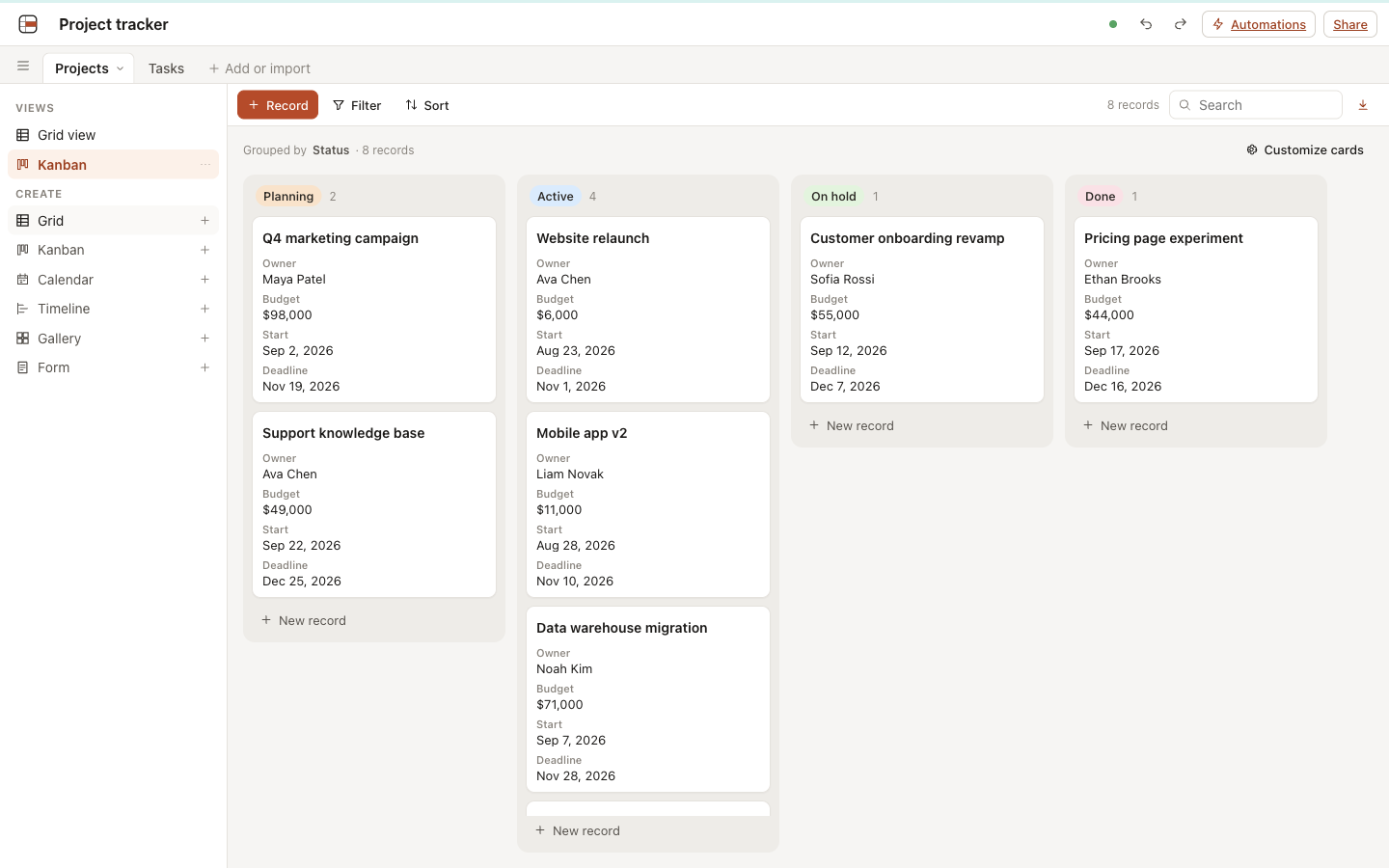
Task: Click owner Liam Novak
Action: [x=570, y=475]
